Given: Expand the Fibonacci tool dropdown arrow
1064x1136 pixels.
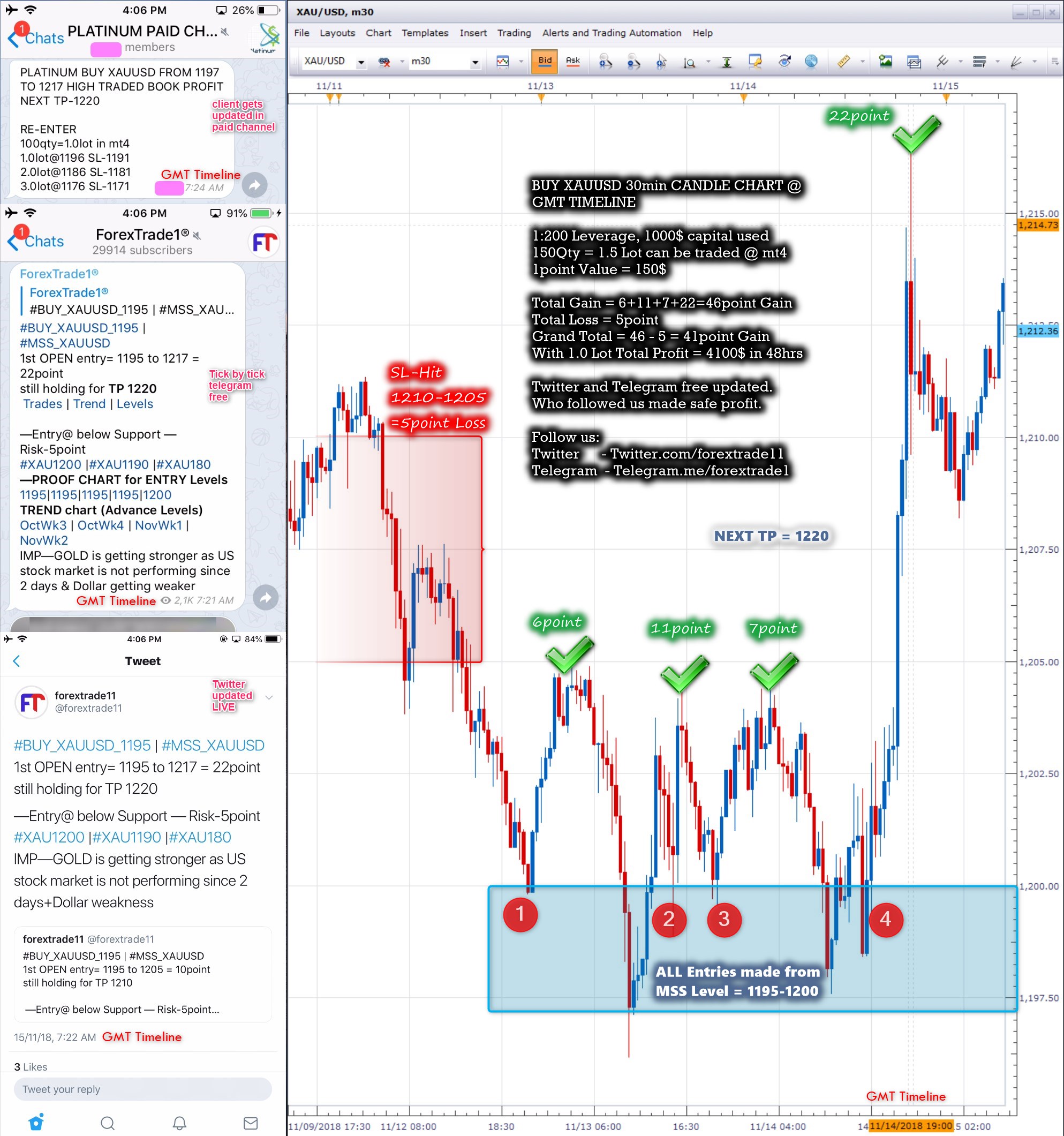Looking at the screenshot, I should tap(998, 62).
